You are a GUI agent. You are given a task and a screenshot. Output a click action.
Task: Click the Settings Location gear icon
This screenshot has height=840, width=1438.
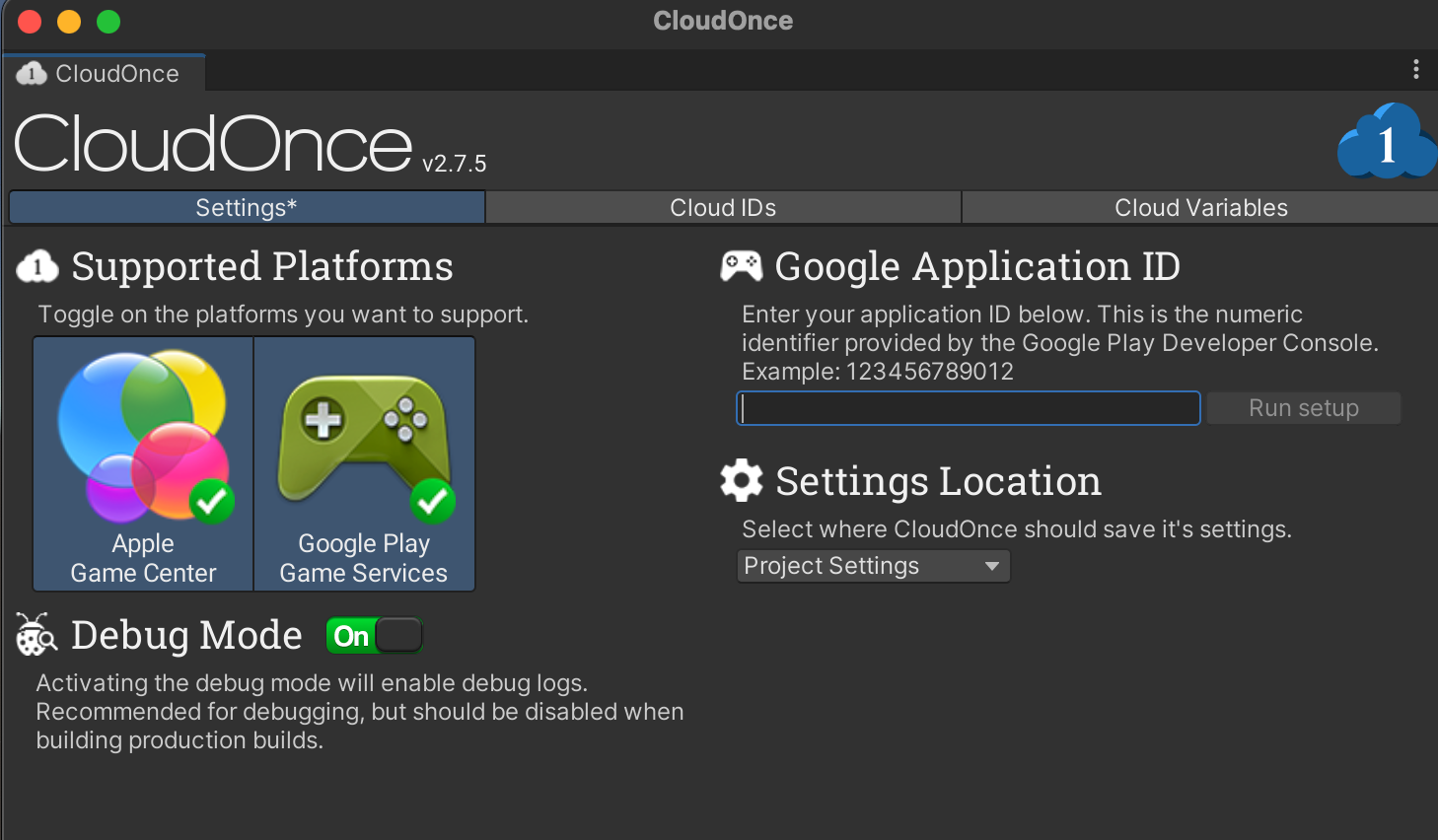(742, 481)
